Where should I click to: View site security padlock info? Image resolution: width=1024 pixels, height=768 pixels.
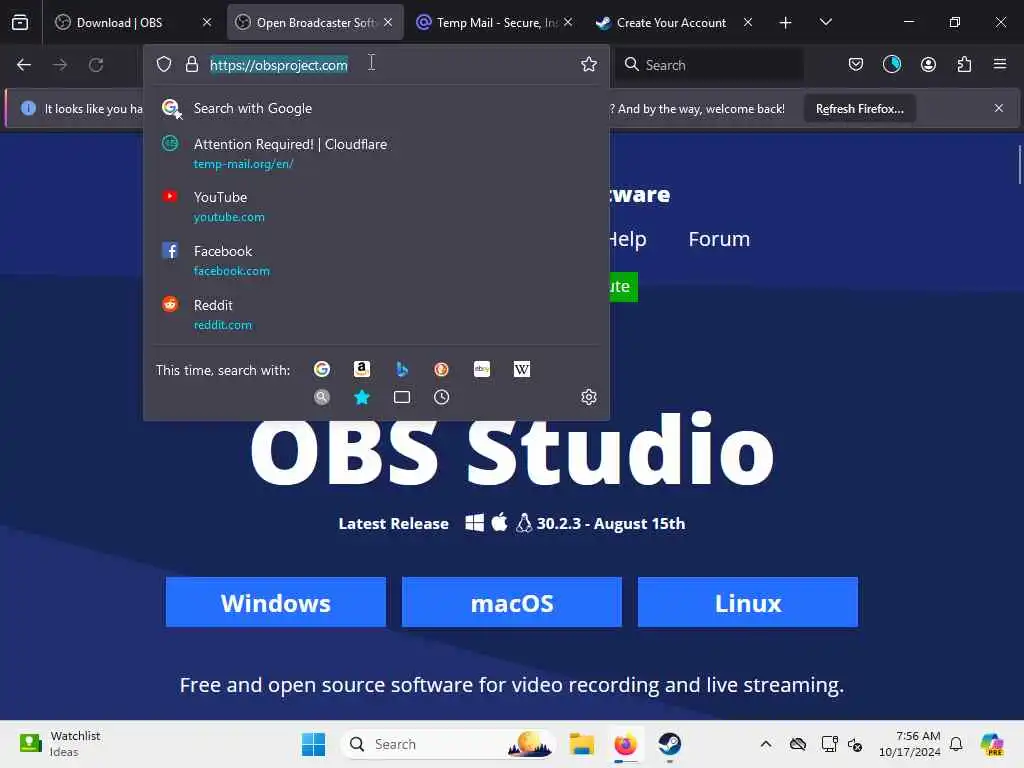(191, 64)
